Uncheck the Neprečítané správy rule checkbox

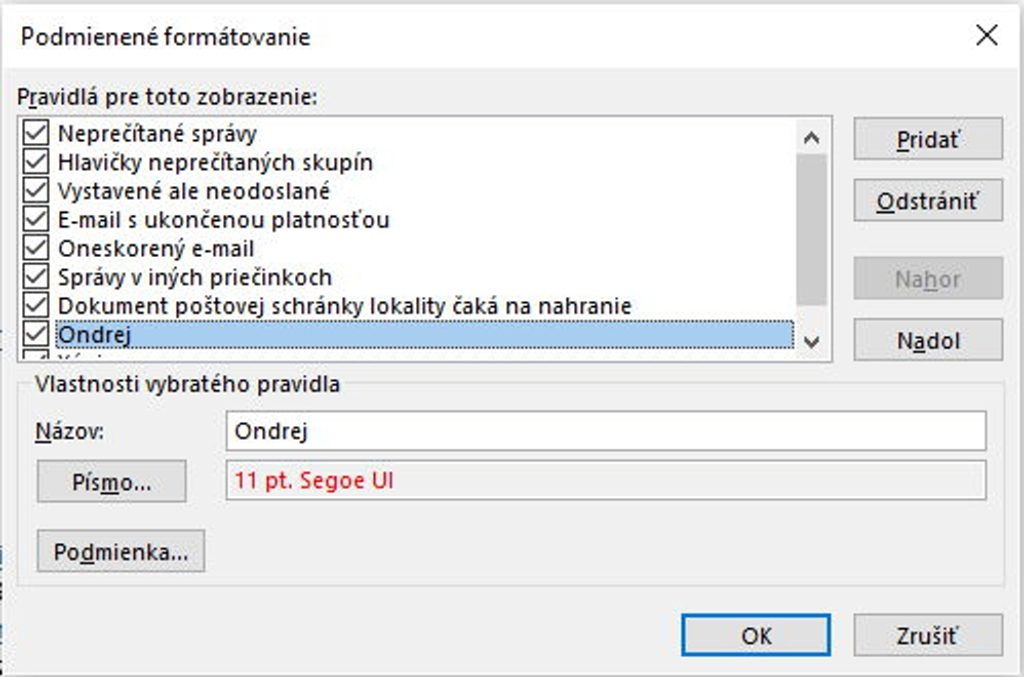tap(36, 133)
